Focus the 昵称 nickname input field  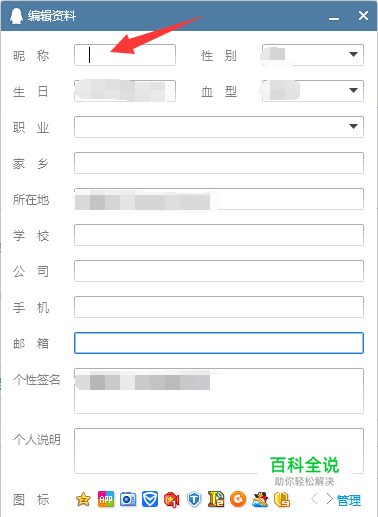pos(125,55)
